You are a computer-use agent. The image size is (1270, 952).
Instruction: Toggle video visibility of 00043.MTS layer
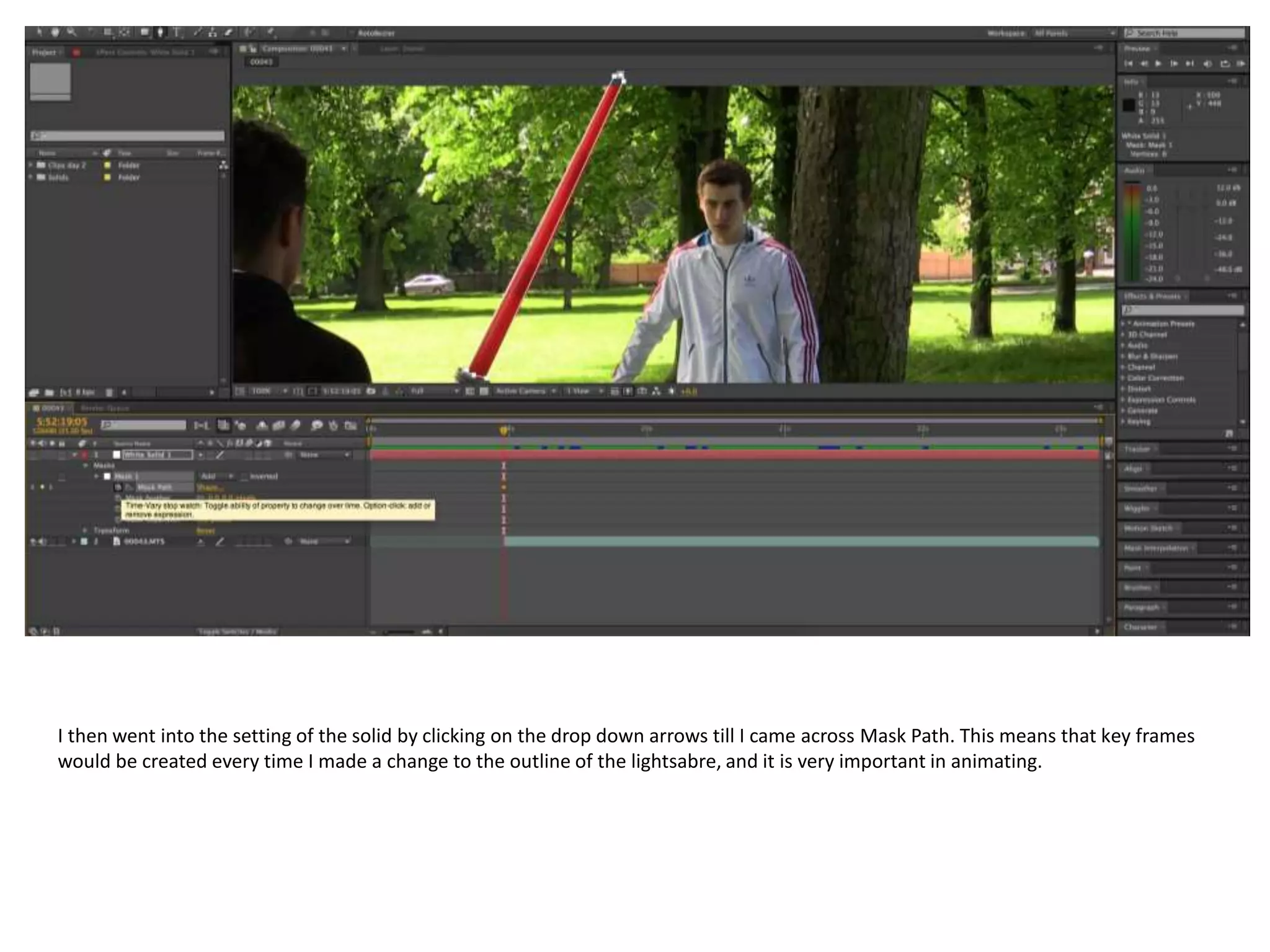(x=33, y=542)
